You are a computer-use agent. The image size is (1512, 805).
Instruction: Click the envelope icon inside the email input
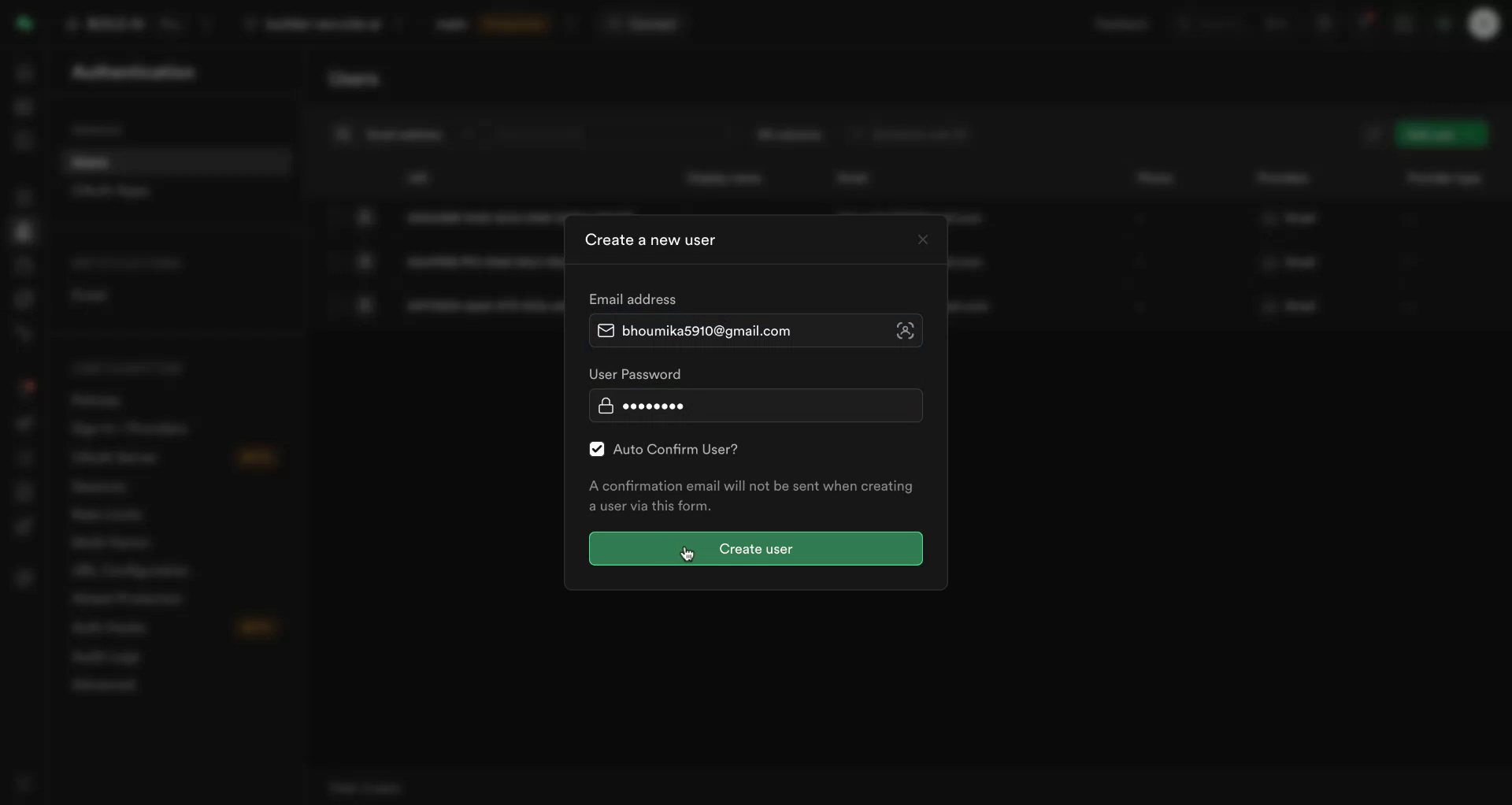coord(606,331)
